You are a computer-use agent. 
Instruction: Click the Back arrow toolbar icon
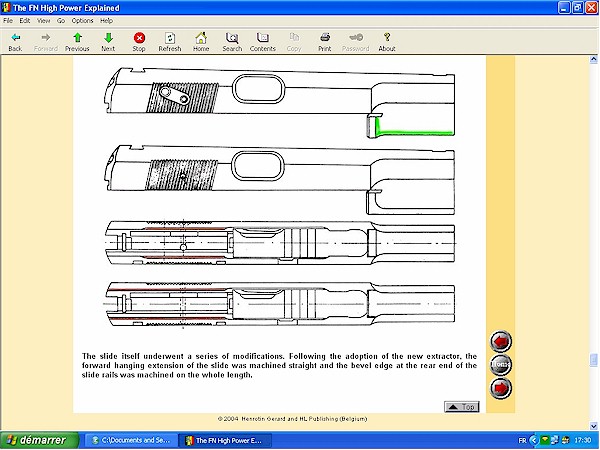coord(15,38)
